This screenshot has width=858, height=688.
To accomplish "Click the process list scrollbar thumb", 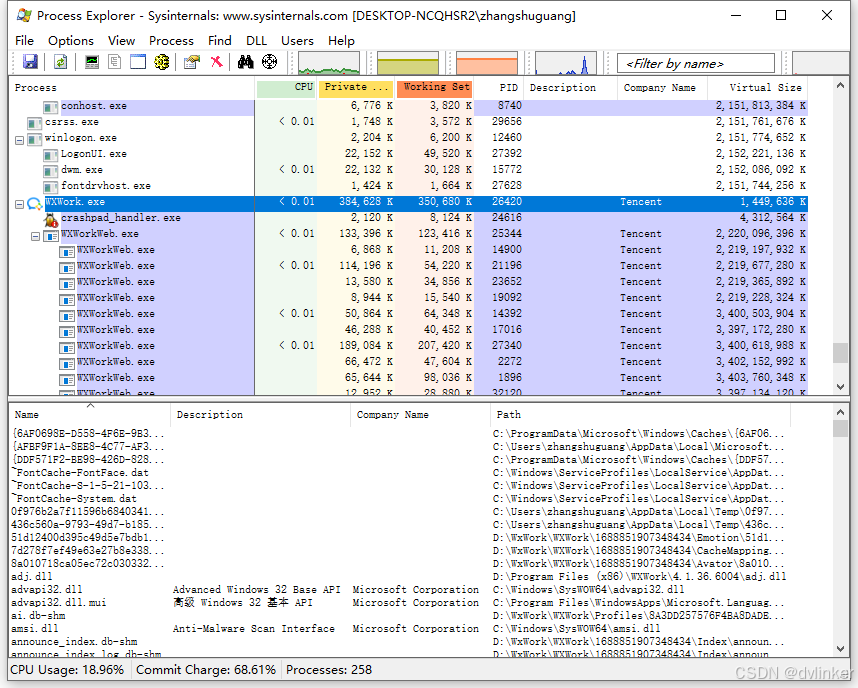I will 840,352.
